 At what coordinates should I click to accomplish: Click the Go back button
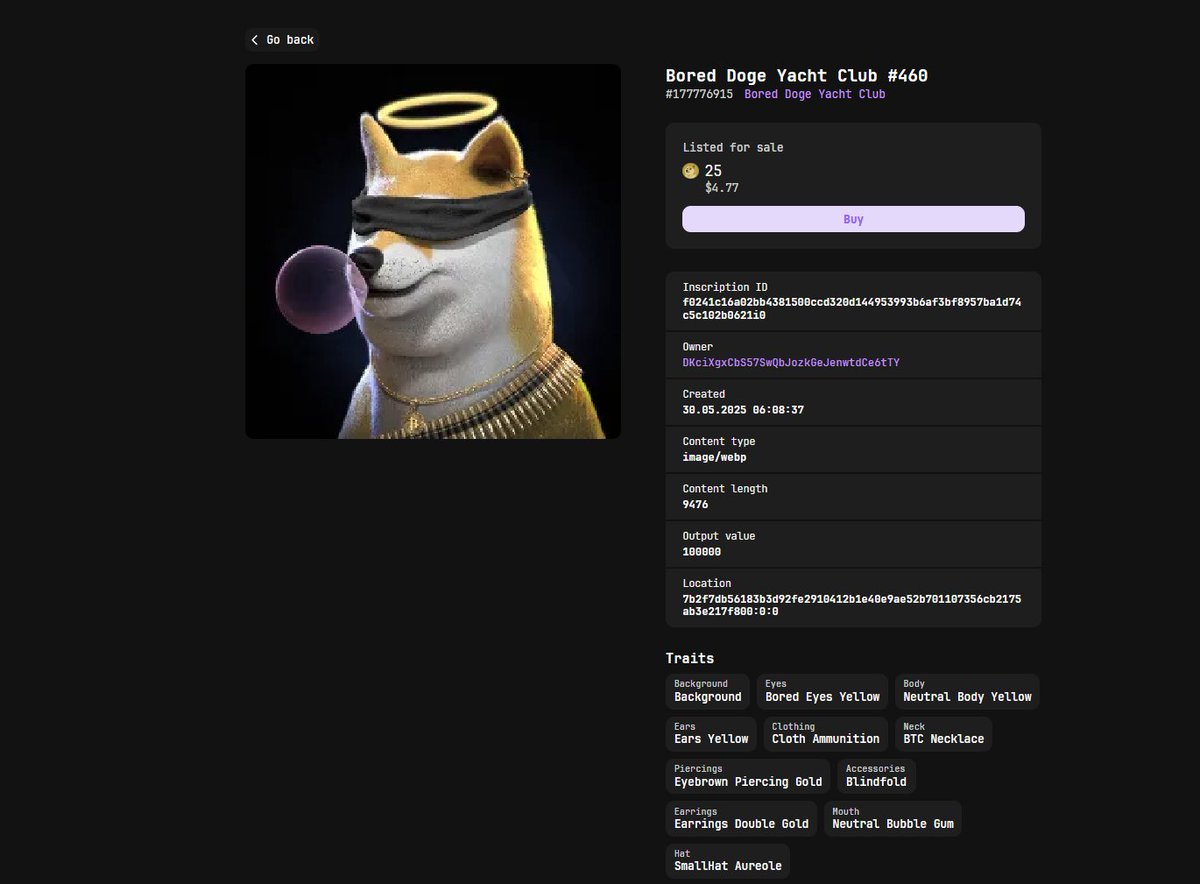coord(283,40)
